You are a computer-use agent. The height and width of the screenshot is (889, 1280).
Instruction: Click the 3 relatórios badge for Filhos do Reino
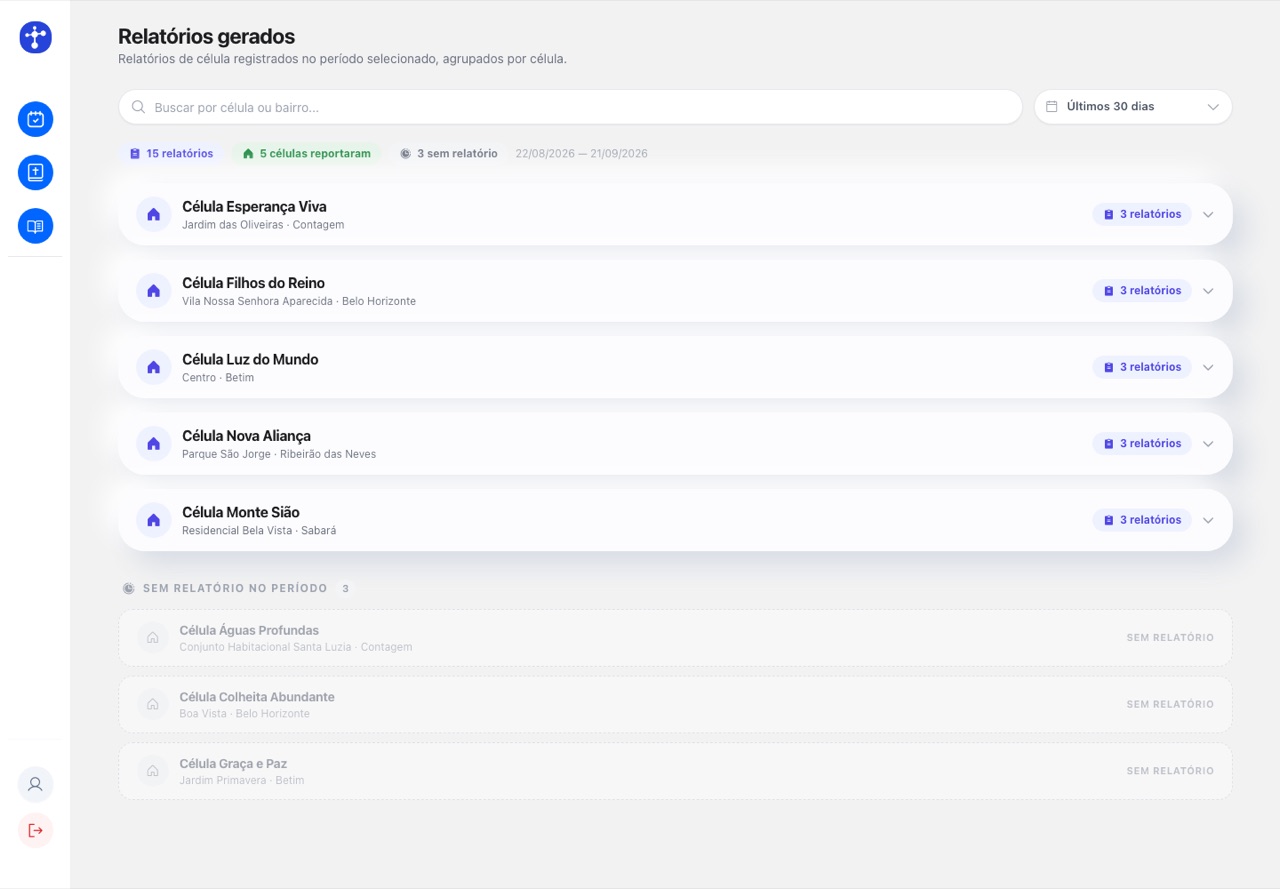[x=1142, y=291]
